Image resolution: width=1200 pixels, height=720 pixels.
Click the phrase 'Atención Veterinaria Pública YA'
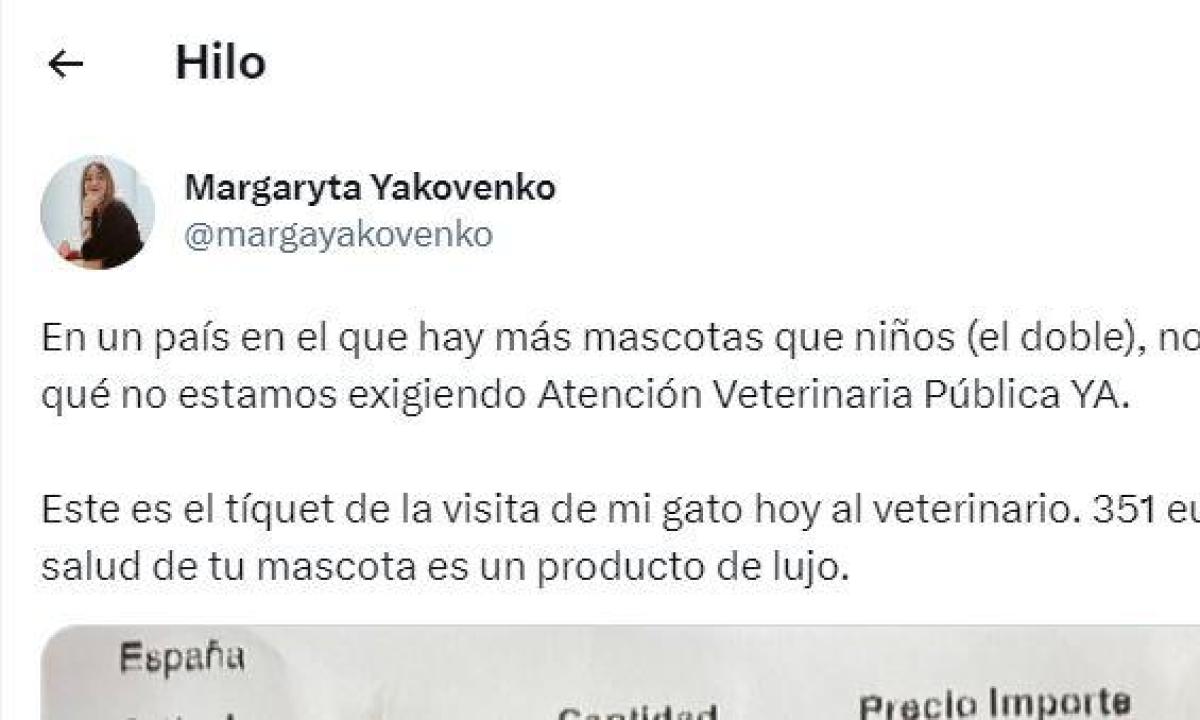831,396
